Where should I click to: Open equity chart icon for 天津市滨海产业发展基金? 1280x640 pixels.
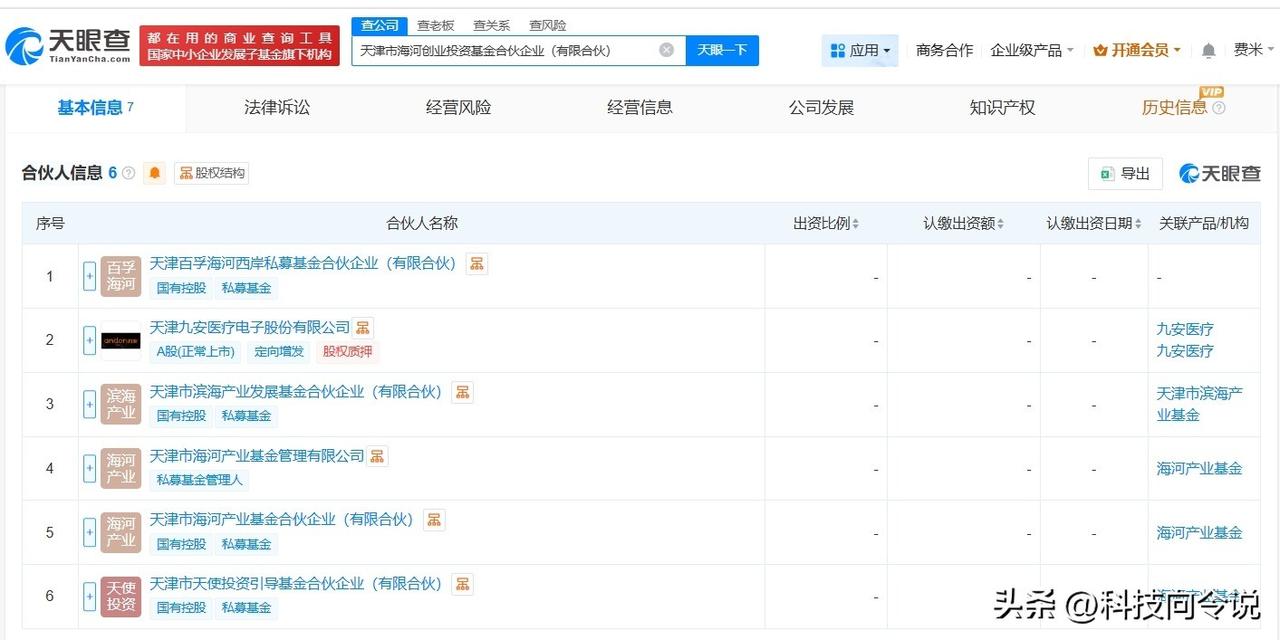(462, 392)
